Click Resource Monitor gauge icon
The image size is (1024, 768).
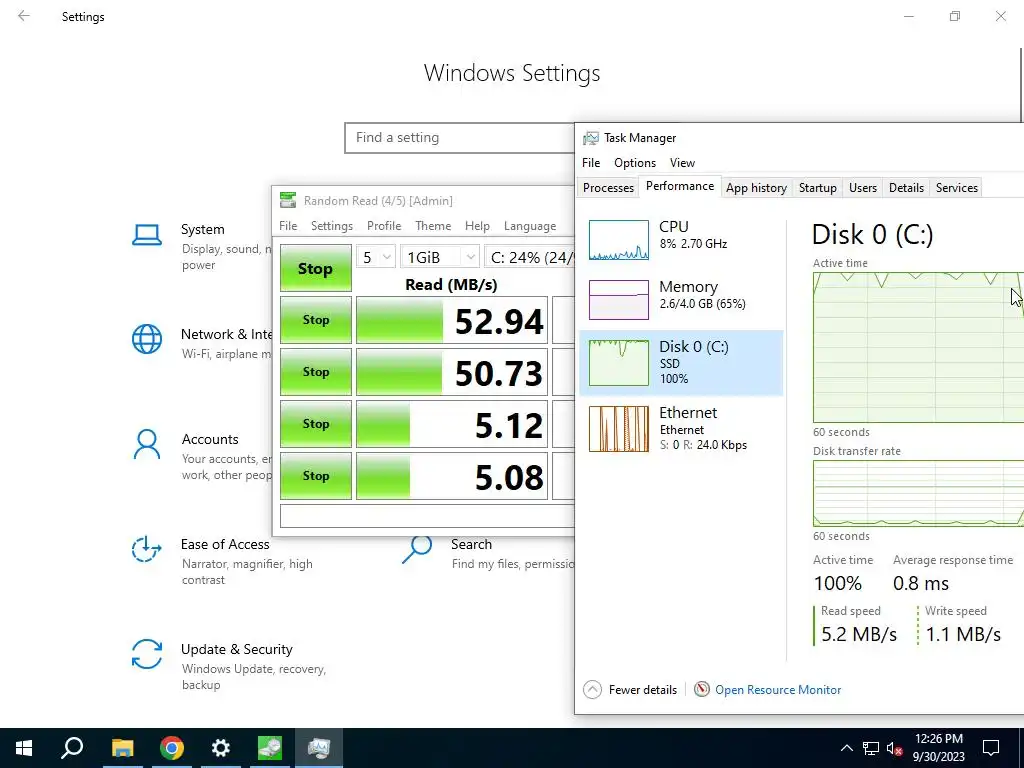tap(701, 690)
